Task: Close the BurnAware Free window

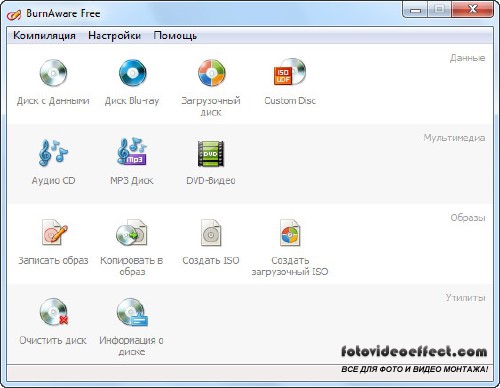Action: tap(473, 9)
